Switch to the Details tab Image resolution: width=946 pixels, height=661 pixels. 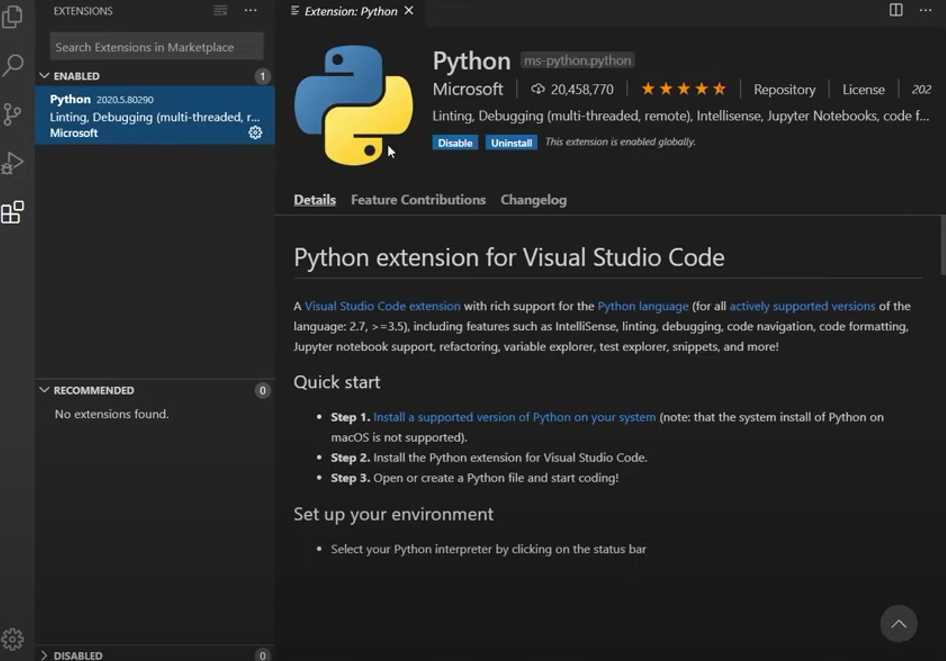pos(314,200)
